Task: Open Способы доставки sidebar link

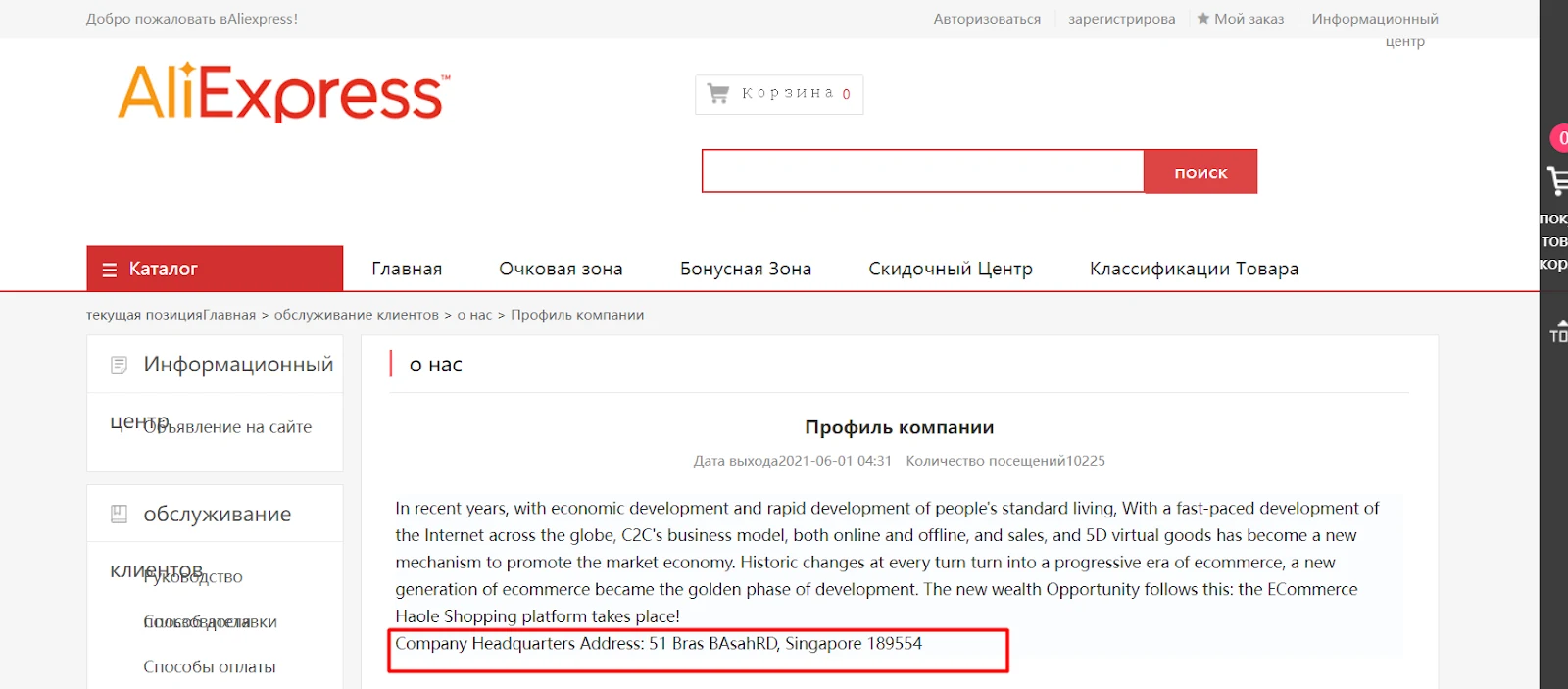Action: tap(210, 622)
